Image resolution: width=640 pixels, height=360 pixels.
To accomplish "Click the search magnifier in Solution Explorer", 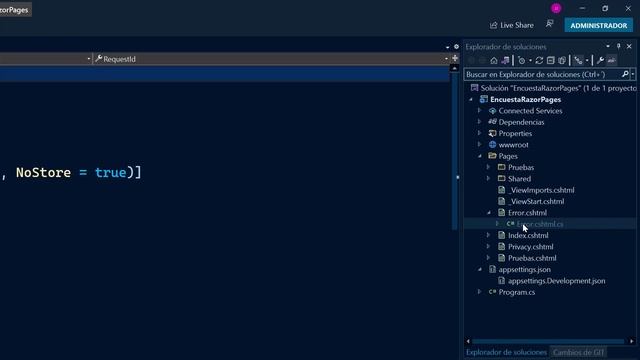I will pos(625,74).
